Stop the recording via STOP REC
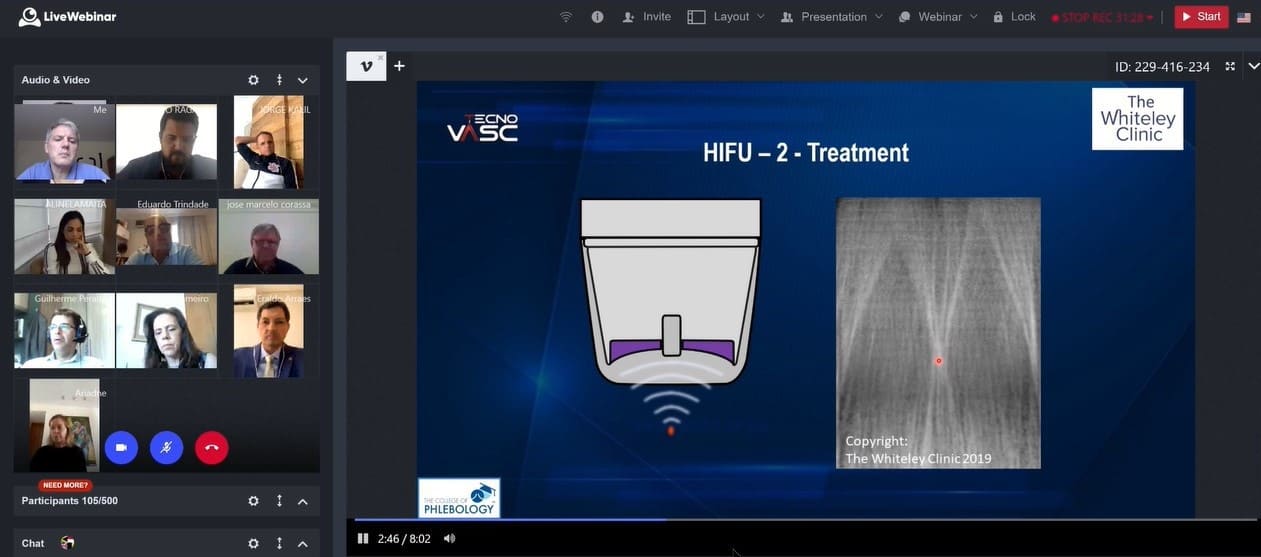 1102,17
